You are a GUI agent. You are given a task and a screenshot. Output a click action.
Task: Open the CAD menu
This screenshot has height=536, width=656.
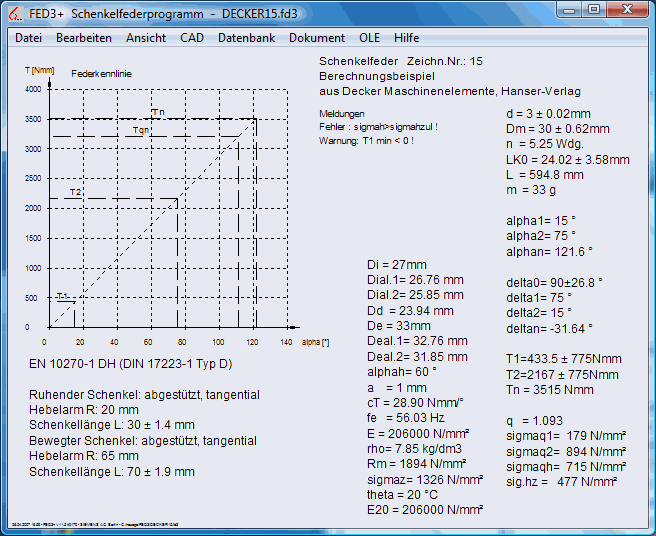[192, 38]
